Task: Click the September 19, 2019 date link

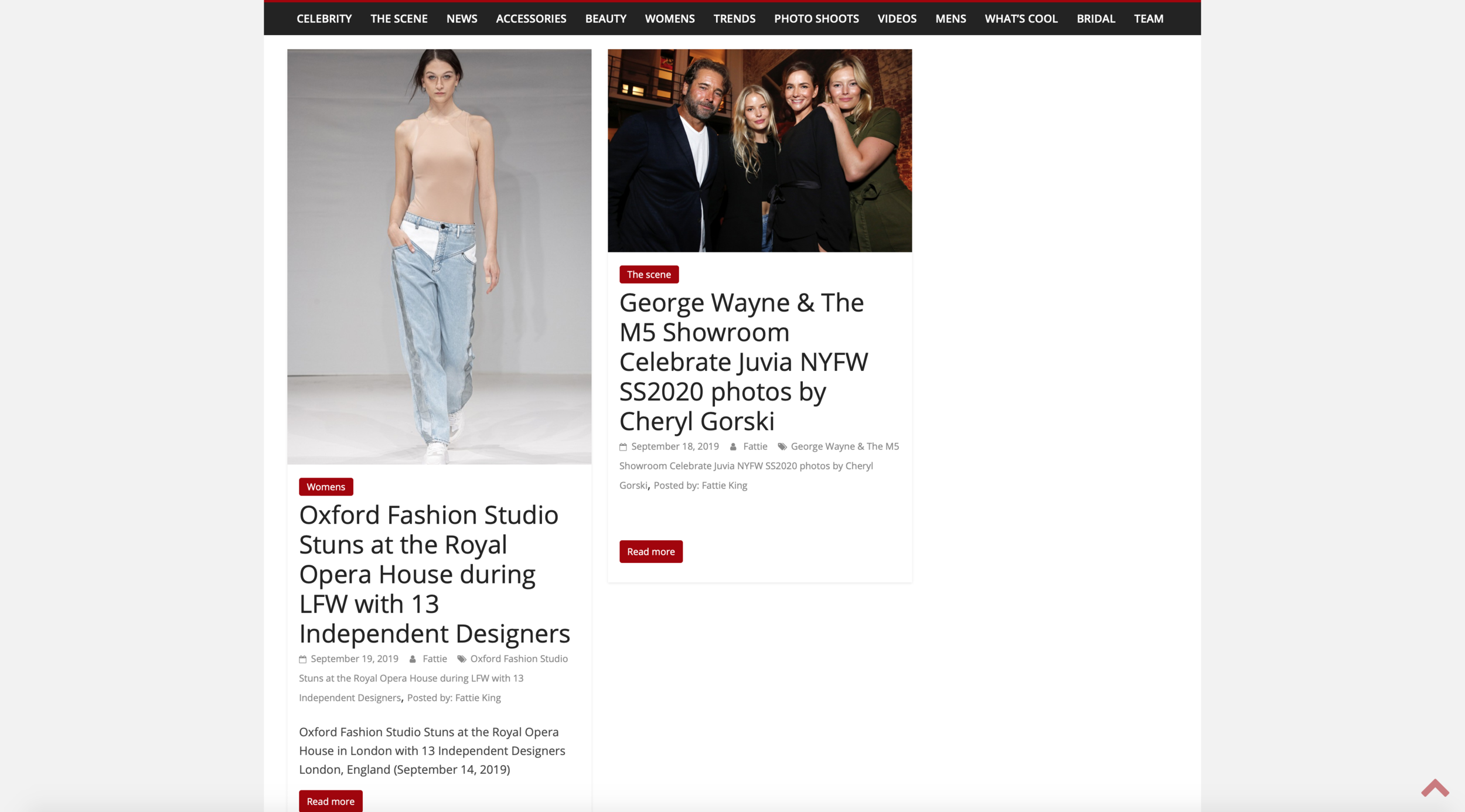Action: [x=355, y=659]
